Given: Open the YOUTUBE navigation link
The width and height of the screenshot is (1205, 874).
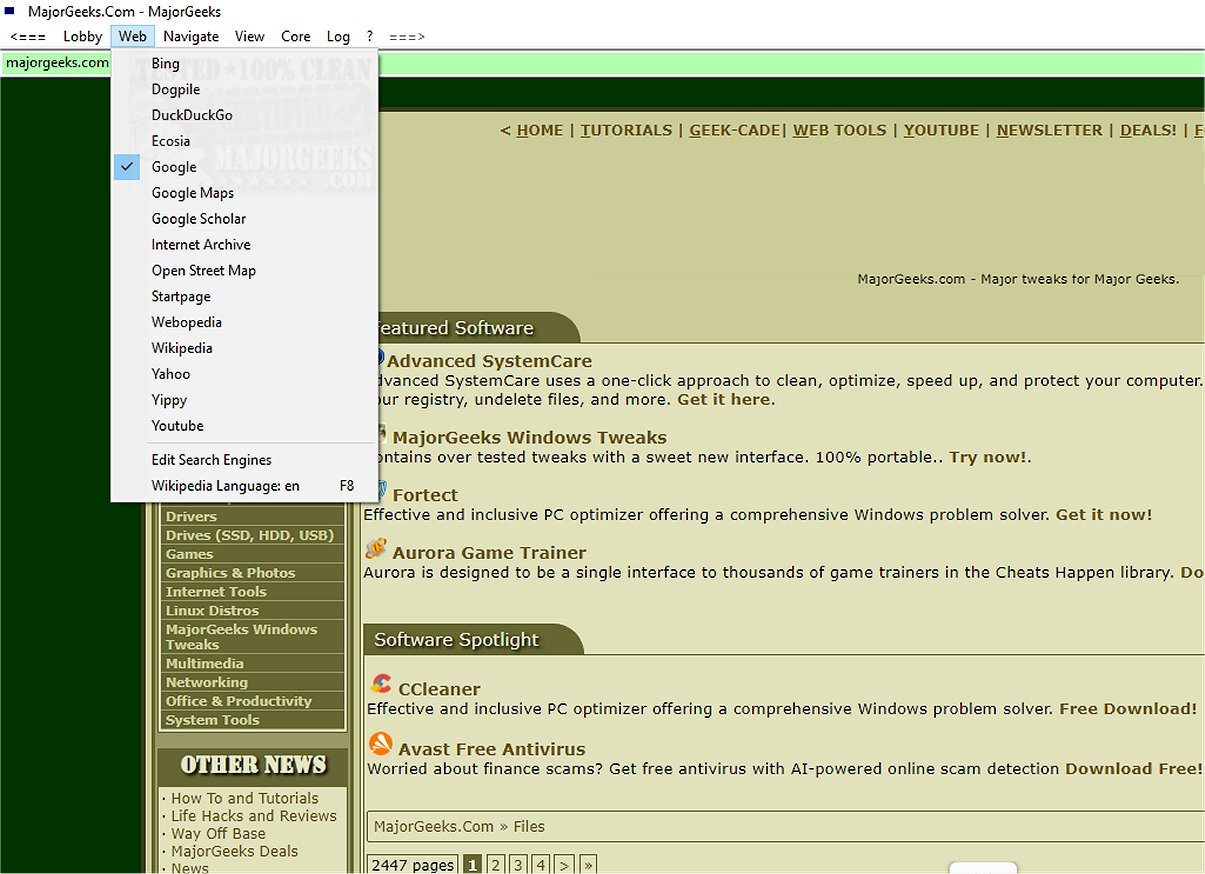Looking at the screenshot, I should [x=942, y=130].
